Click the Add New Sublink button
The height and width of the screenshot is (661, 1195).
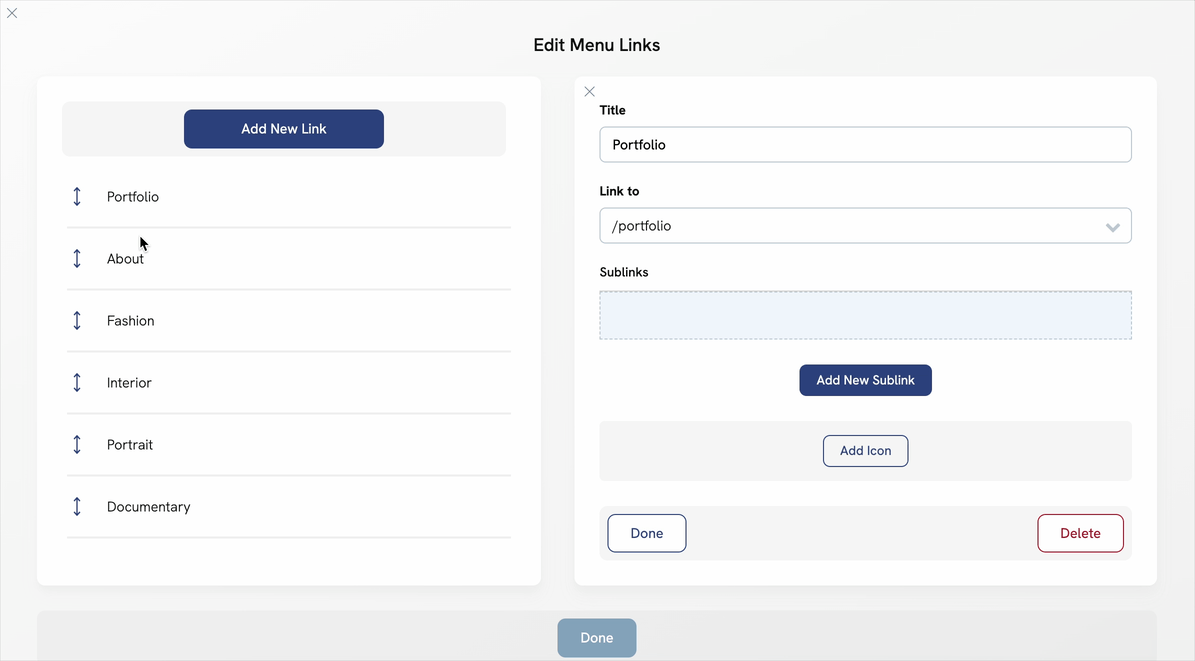coord(865,380)
